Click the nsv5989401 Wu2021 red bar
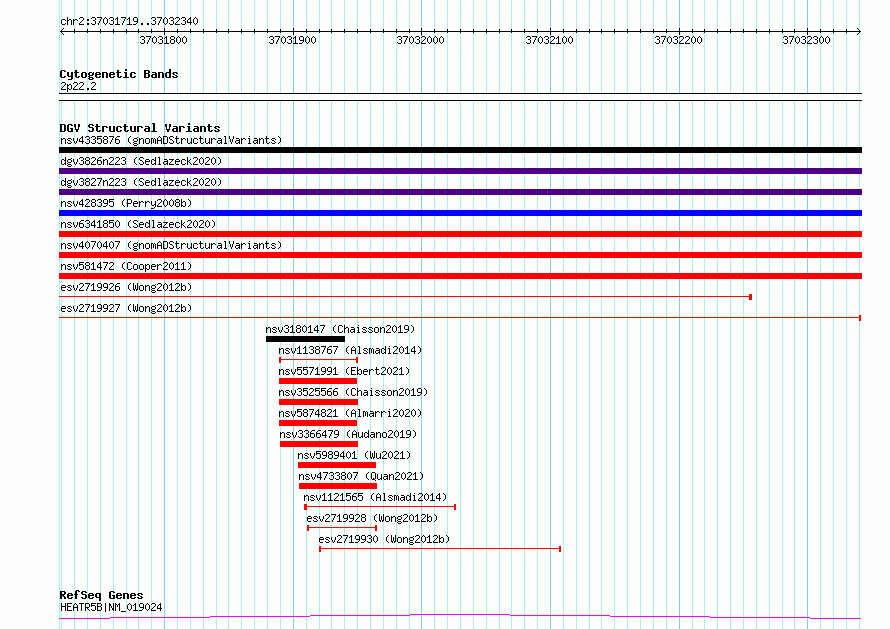This screenshot has width=890, height=629. pos(337,465)
